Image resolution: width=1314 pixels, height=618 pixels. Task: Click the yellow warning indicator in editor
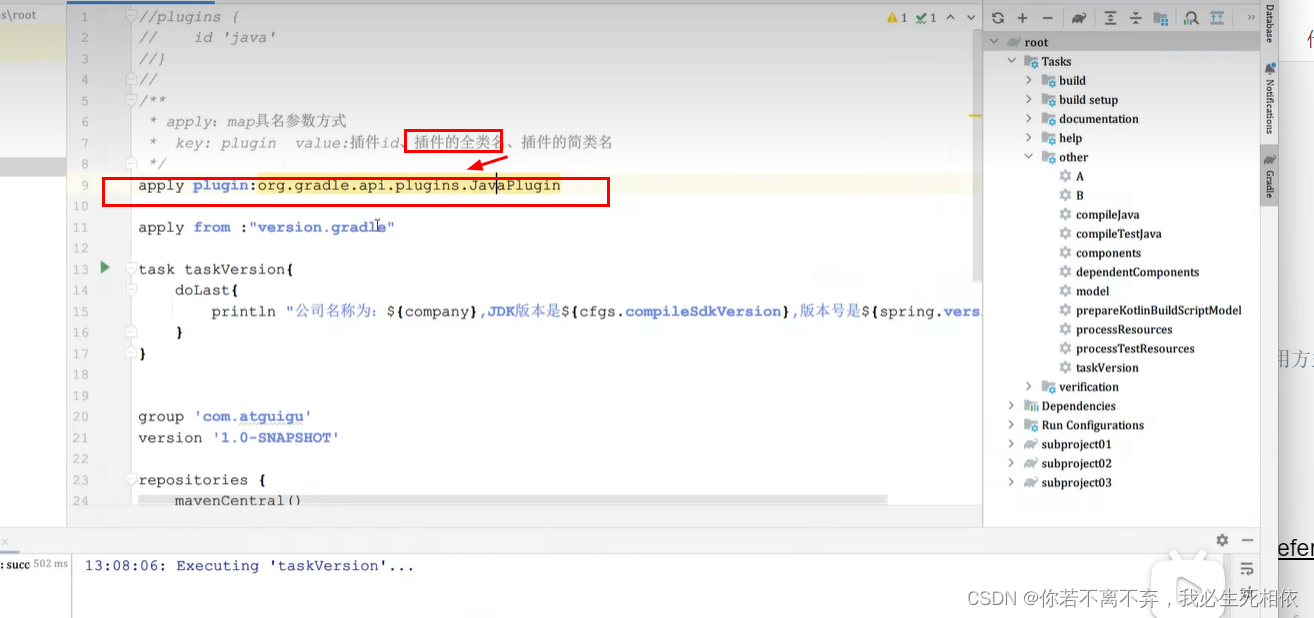[897, 18]
